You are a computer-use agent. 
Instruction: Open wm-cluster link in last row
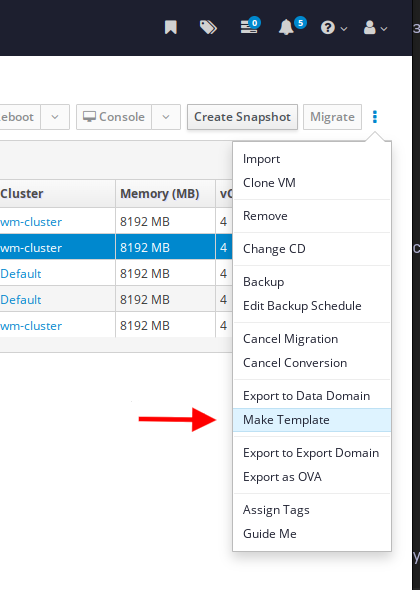point(31,326)
